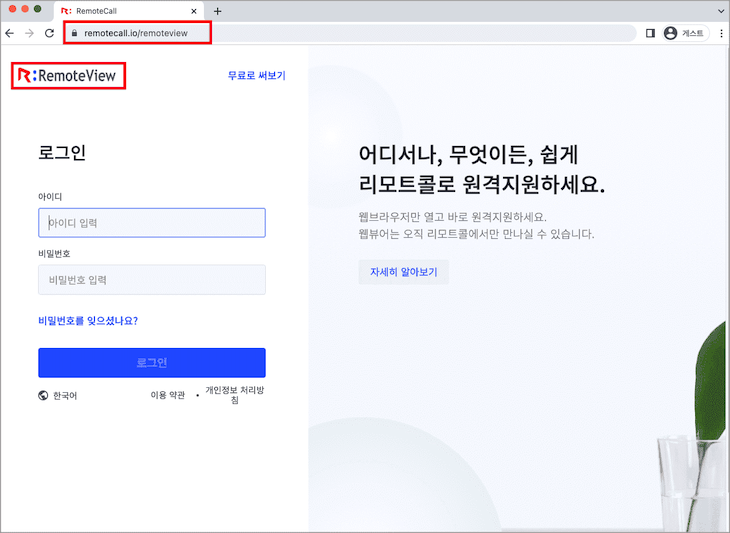Open 비밀번호를 잊으셨나요? link
730x533 pixels.
pyautogui.click(x=88, y=321)
